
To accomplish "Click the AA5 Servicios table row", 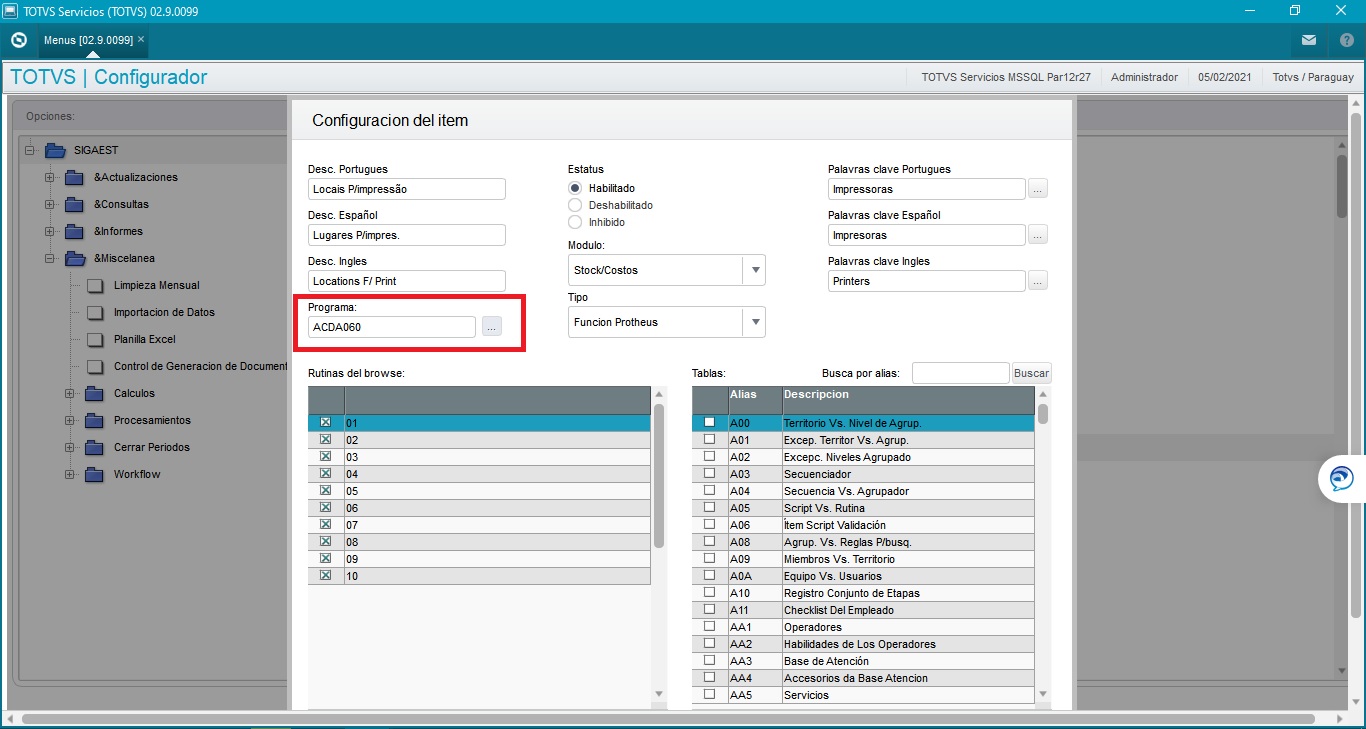I will click(x=863, y=695).
